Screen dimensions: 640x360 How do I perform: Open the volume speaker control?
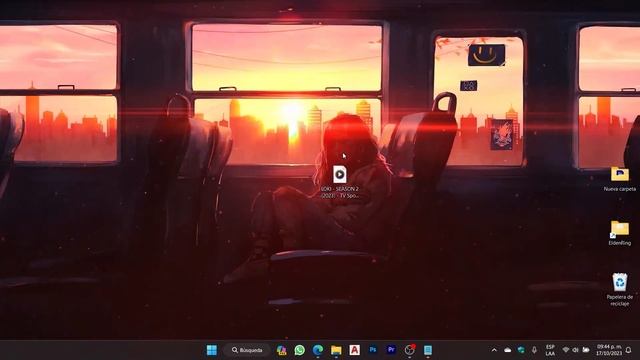click(x=576, y=350)
